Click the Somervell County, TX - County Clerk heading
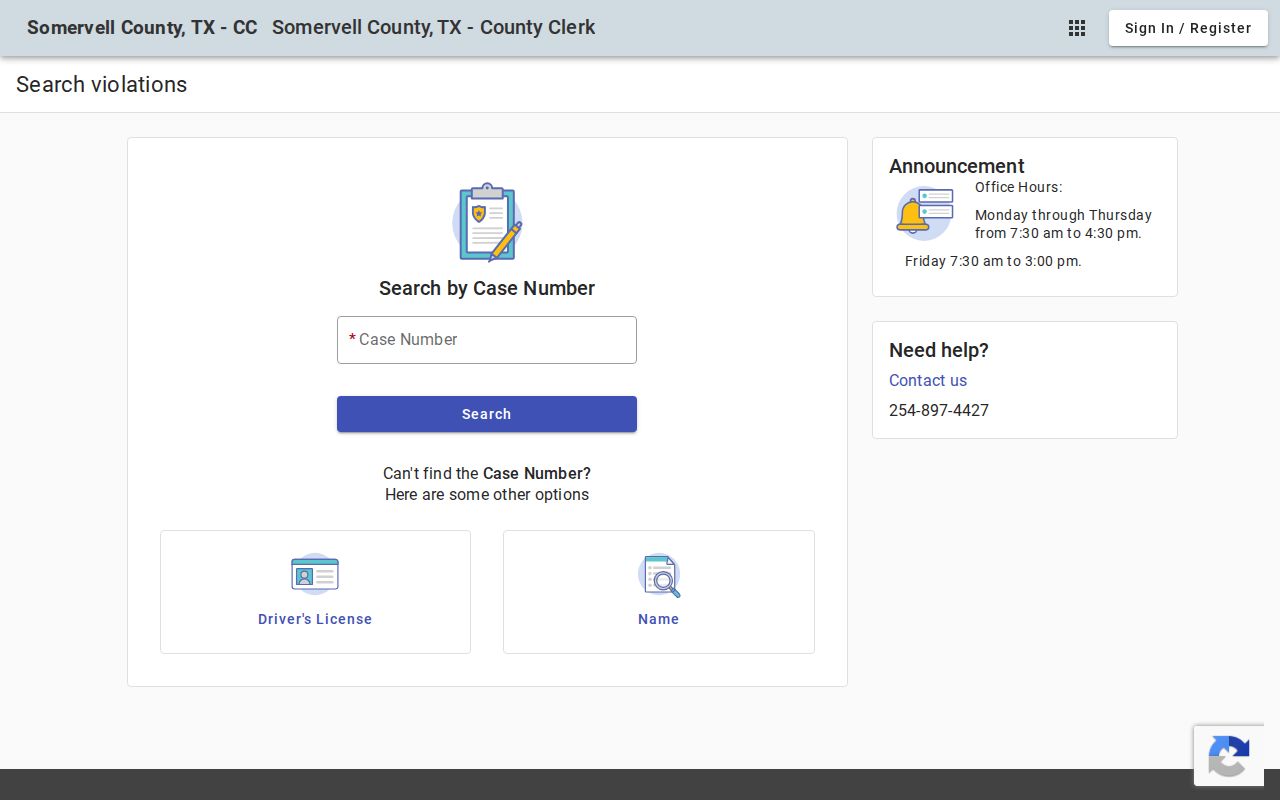 point(434,28)
